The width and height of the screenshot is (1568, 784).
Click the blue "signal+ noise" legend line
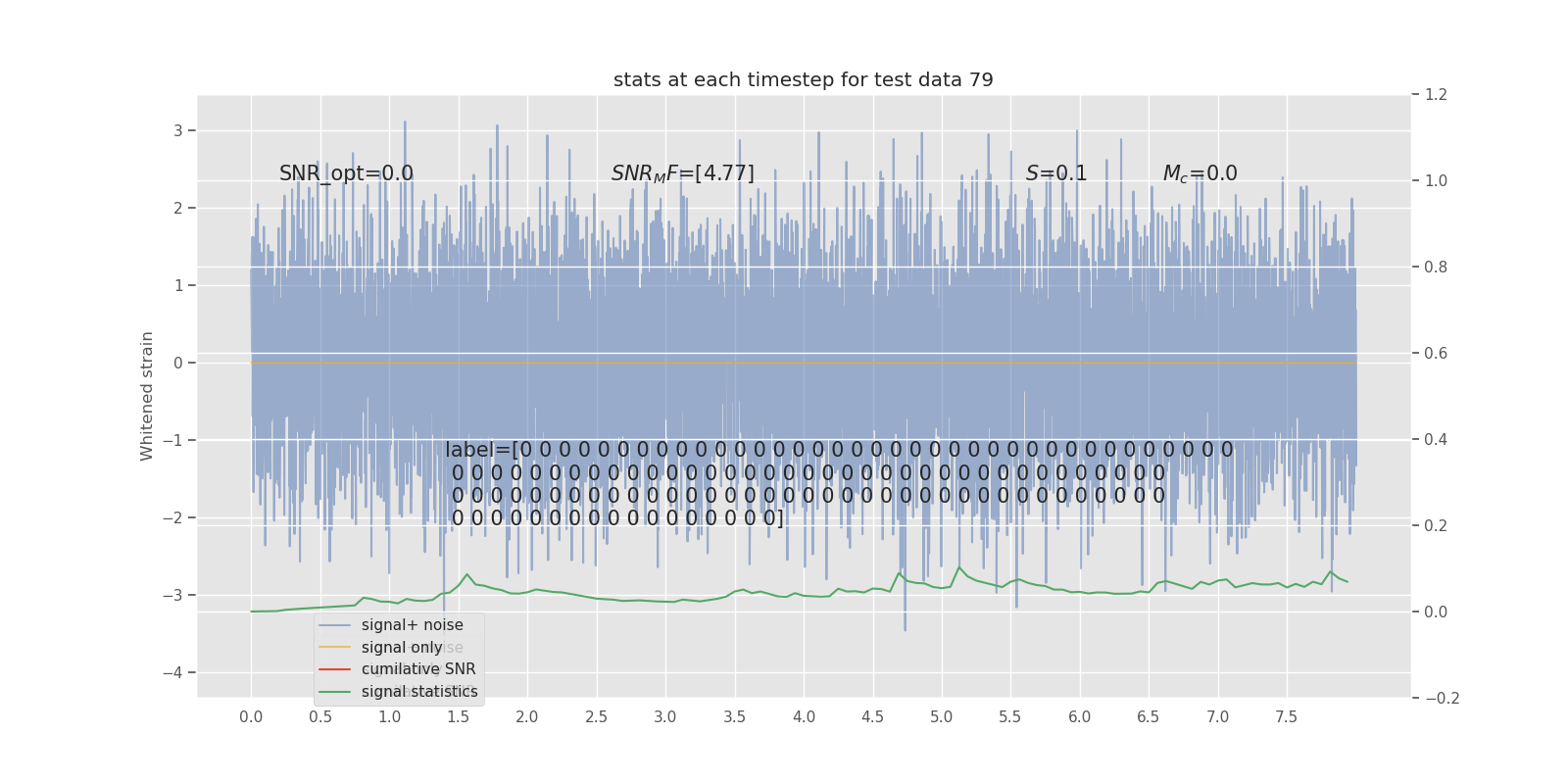click(335, 625)
